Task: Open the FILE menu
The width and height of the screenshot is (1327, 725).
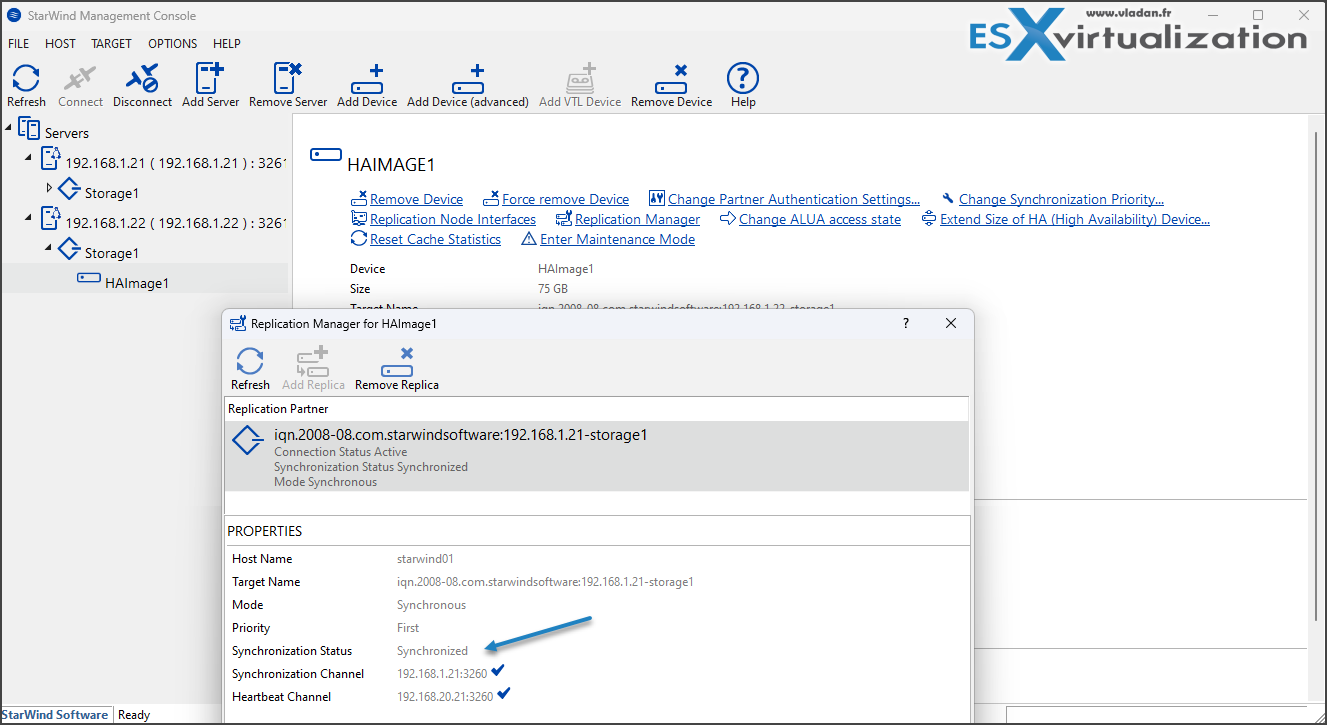Action: 18,43
